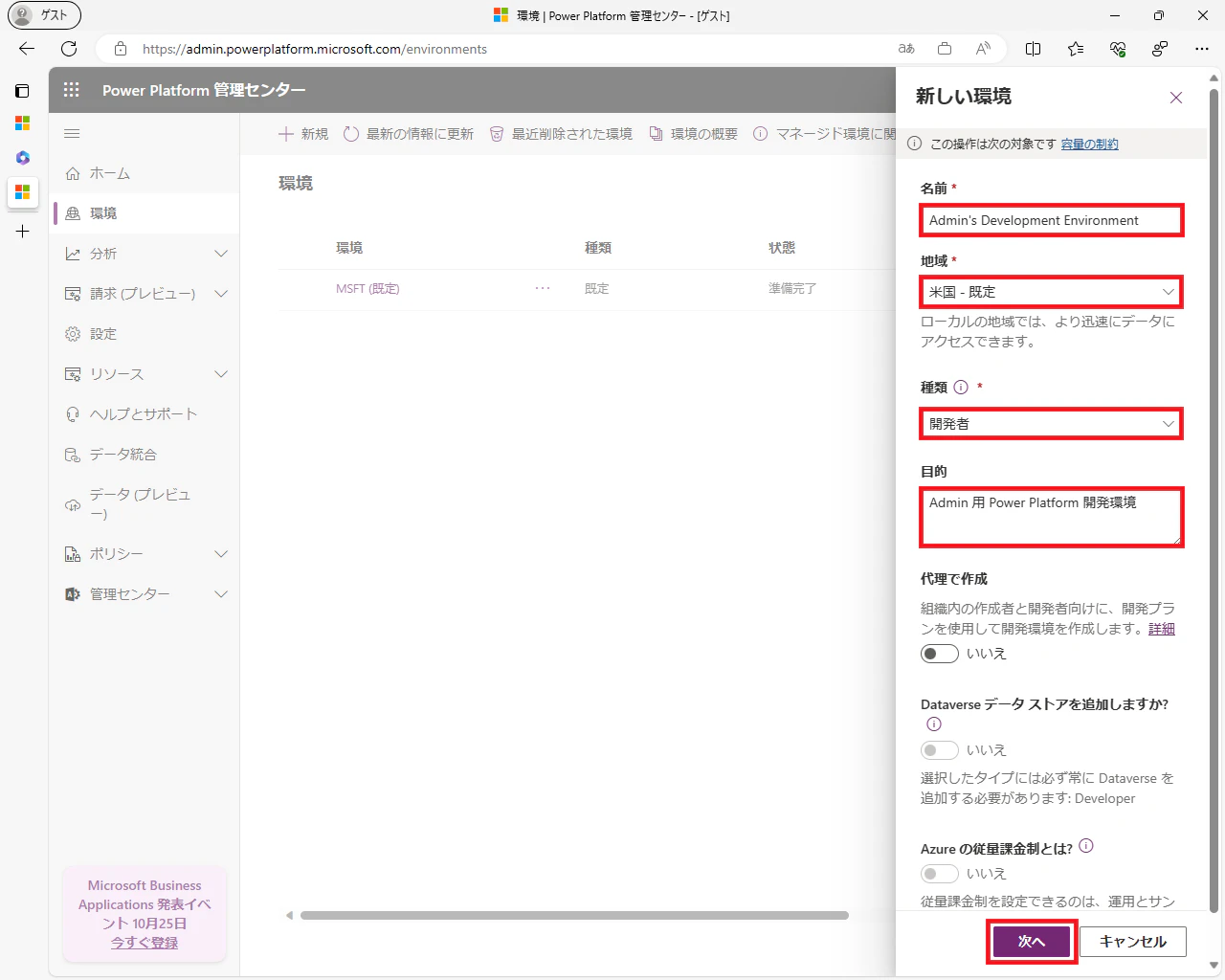The width and height of the screenshot is (1225, 980).
Task: Click the read aloud icon in address bar
Action: (x=983, y=49)
